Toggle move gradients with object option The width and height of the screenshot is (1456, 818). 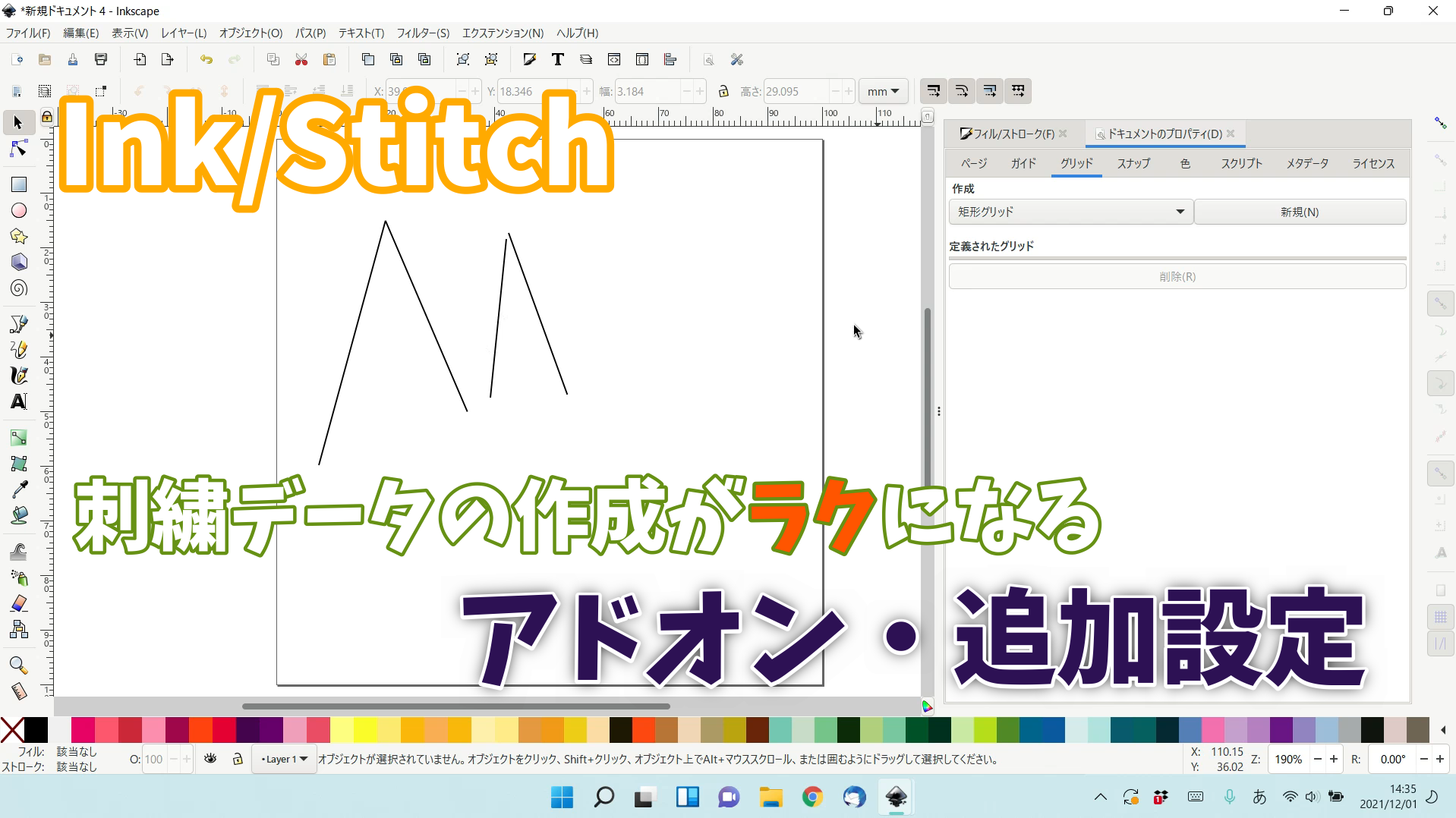[x=990, y=91]
